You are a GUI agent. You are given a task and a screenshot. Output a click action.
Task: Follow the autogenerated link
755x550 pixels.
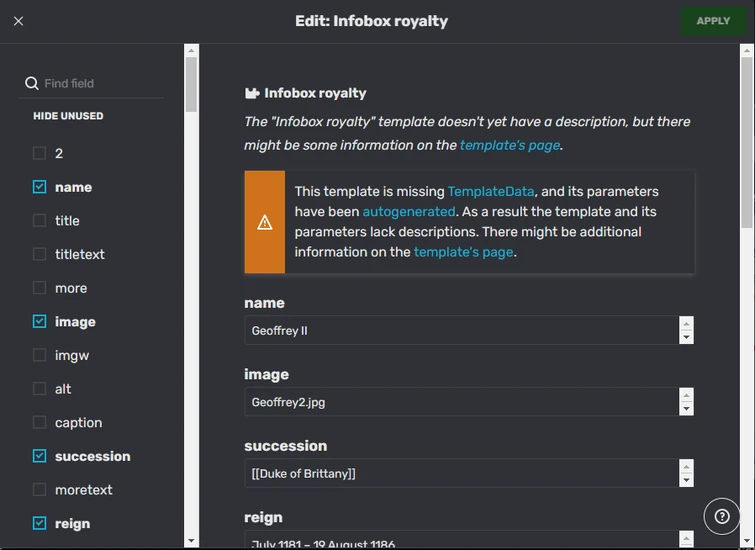409,211
